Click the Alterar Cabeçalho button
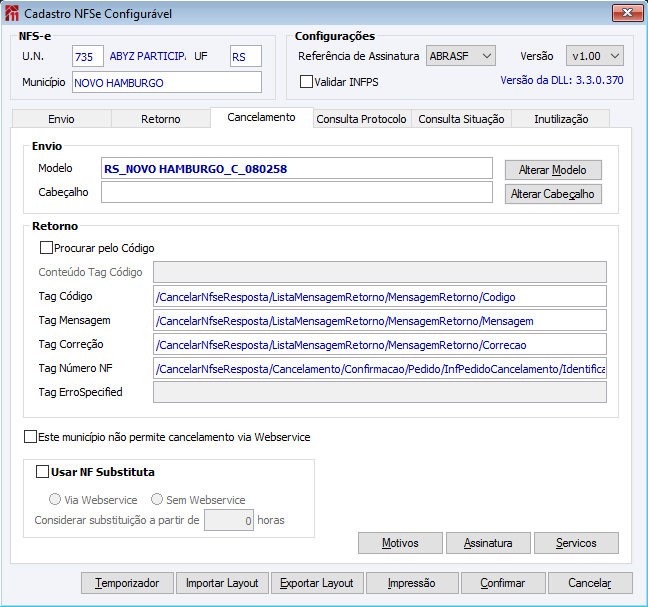The width and height of the screenshot is (648, 607). (x=553, y=194)
